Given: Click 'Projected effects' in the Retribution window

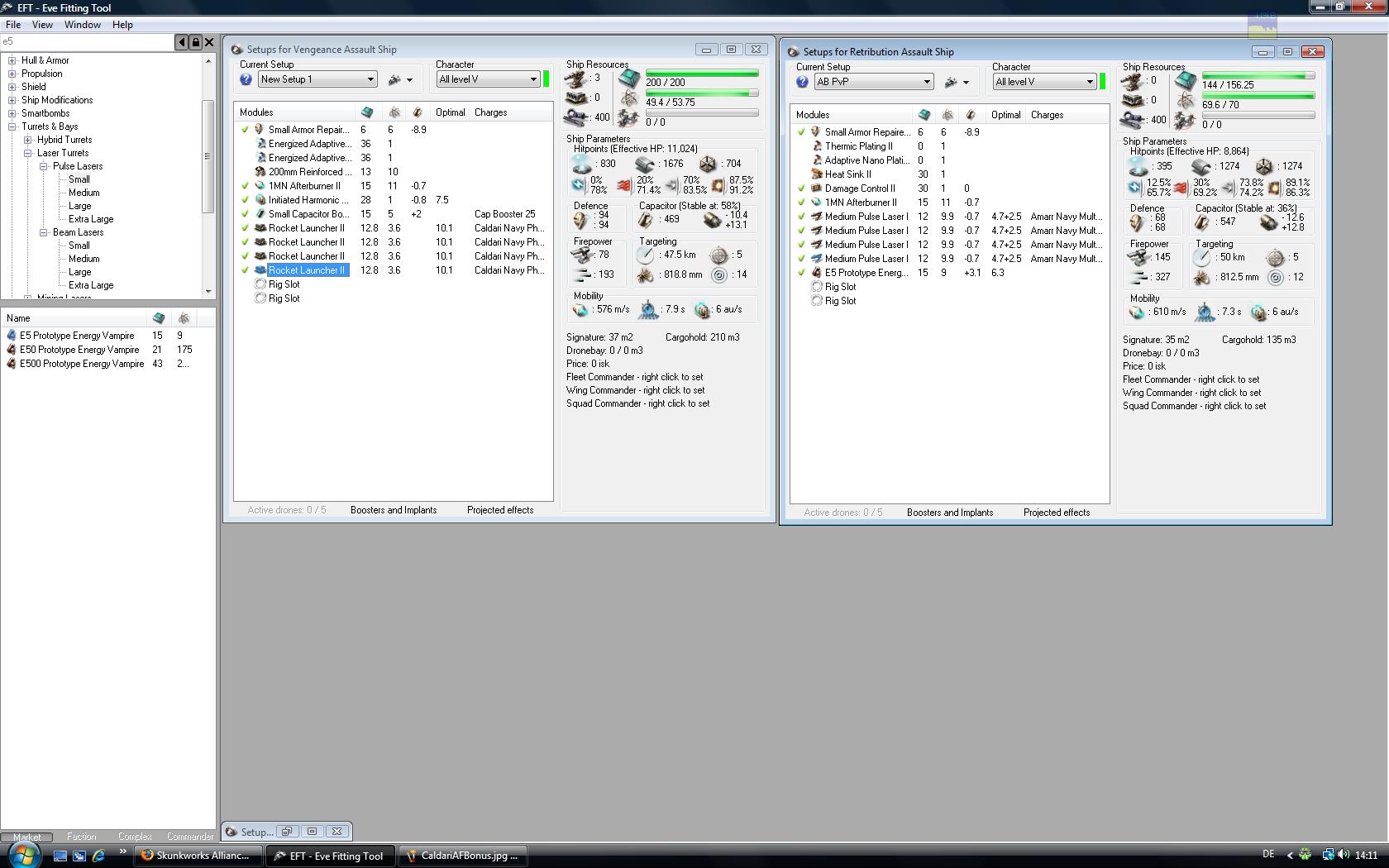Looking at the screenshot, I should [1057, 513].
